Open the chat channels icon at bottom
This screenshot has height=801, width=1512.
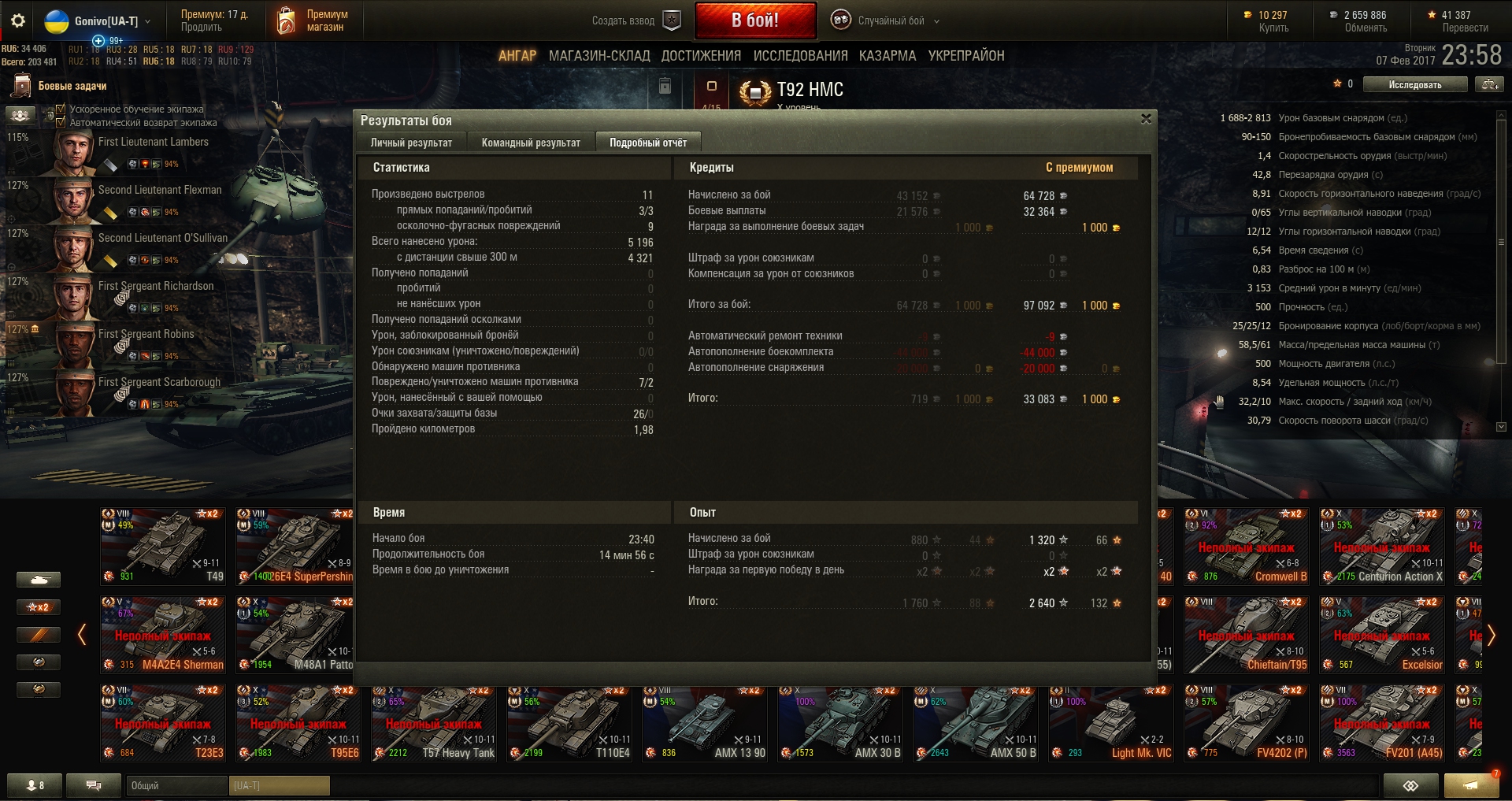[x=93, y=785]
